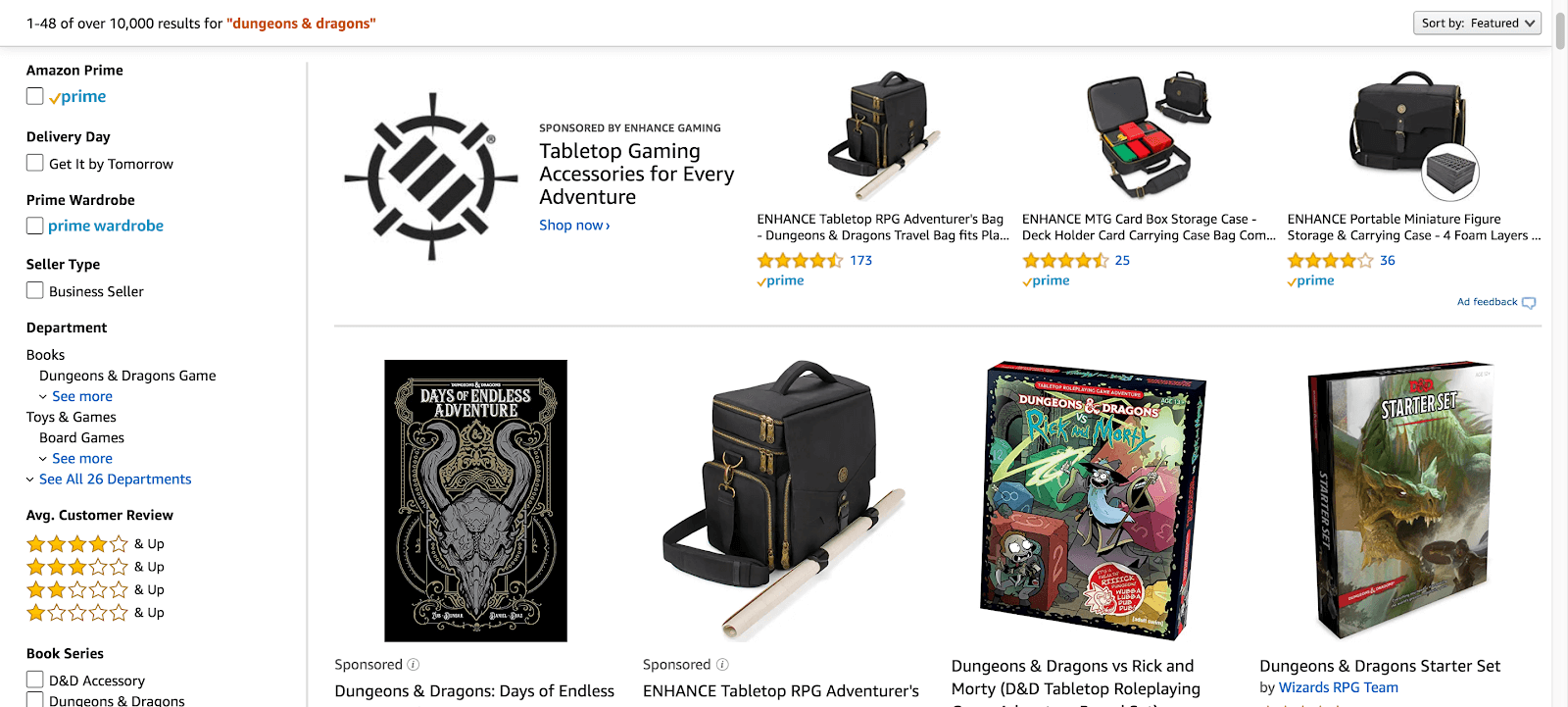Viewport: 1568px width, 707px height.
Task: Click prime badge under ENHANCE Portable Miniature Figure Storage
Action: 1311,281
